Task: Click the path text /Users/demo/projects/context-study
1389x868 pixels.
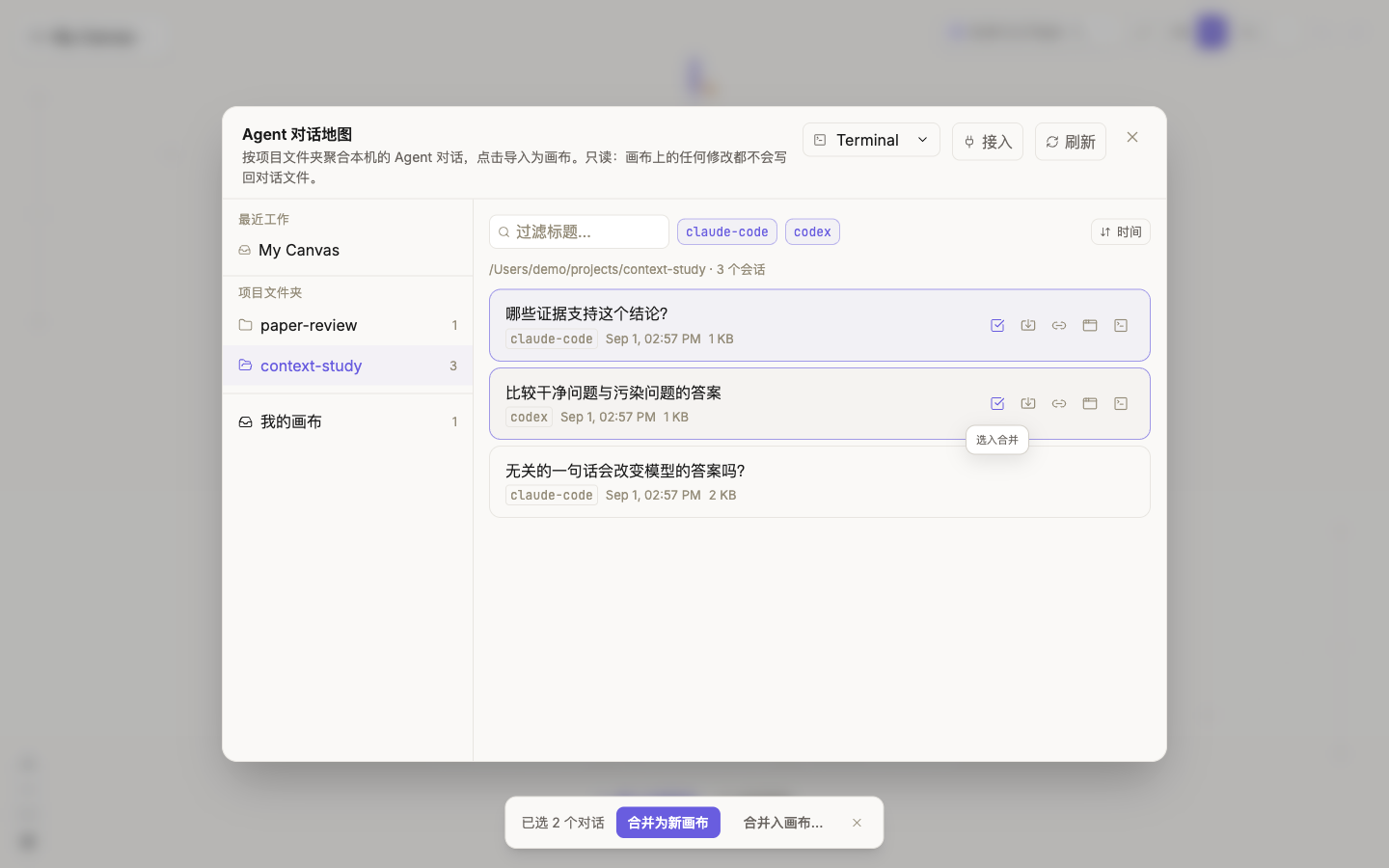Action: [597, 269]
